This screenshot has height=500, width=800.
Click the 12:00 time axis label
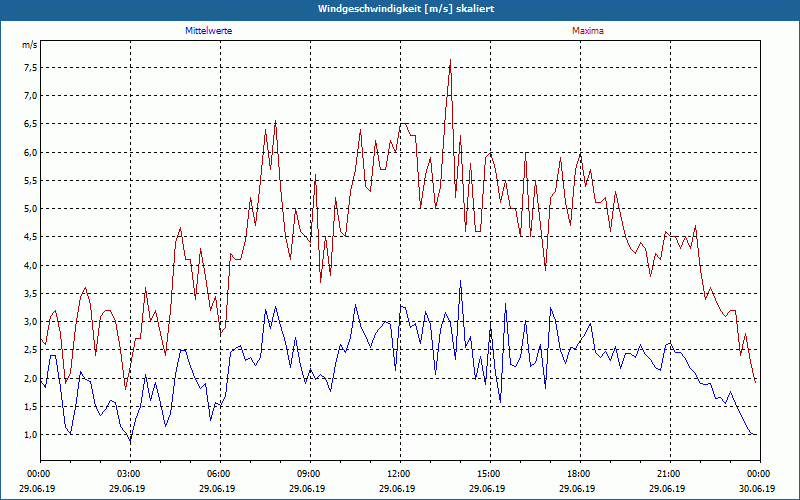(x=400, y=474)
